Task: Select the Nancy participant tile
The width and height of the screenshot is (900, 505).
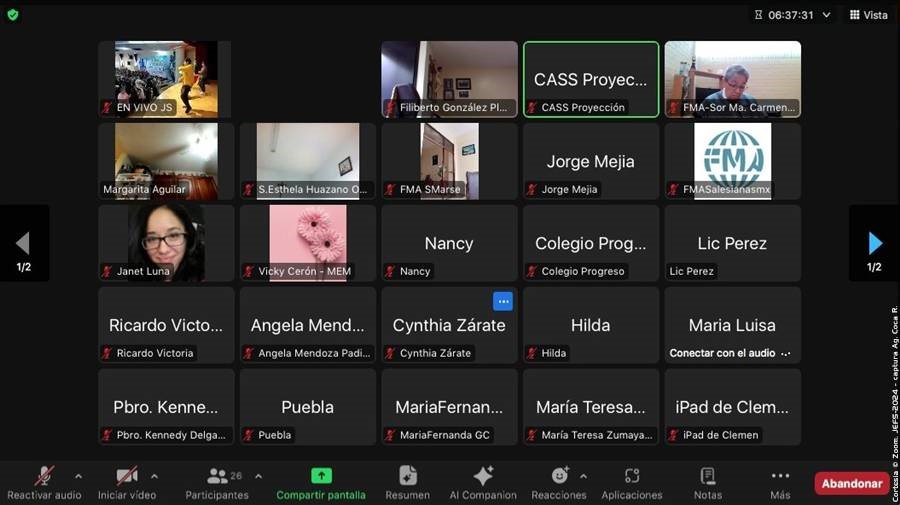Action: coord(449,243)
